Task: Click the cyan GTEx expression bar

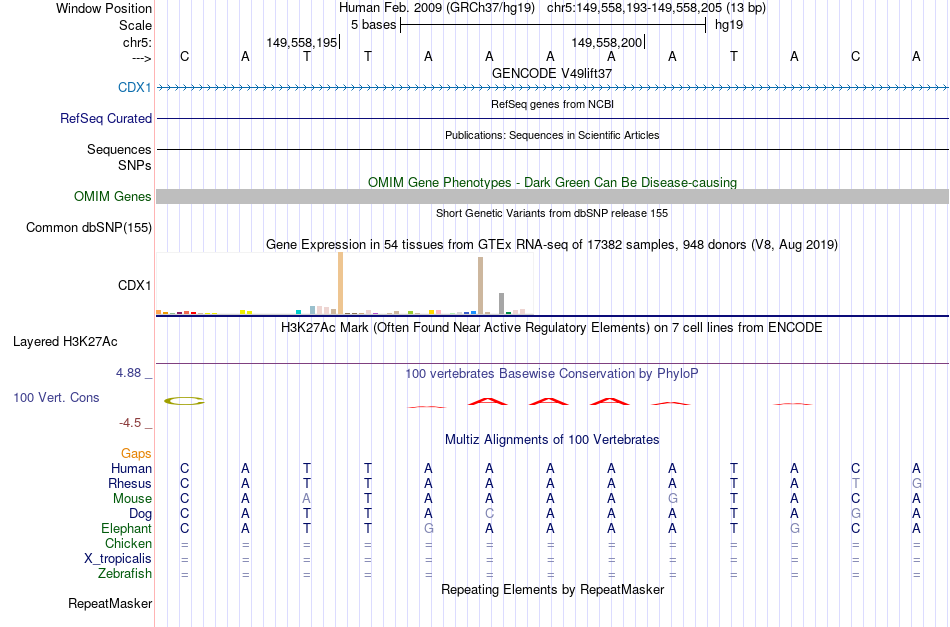Action: click(299, 311)
